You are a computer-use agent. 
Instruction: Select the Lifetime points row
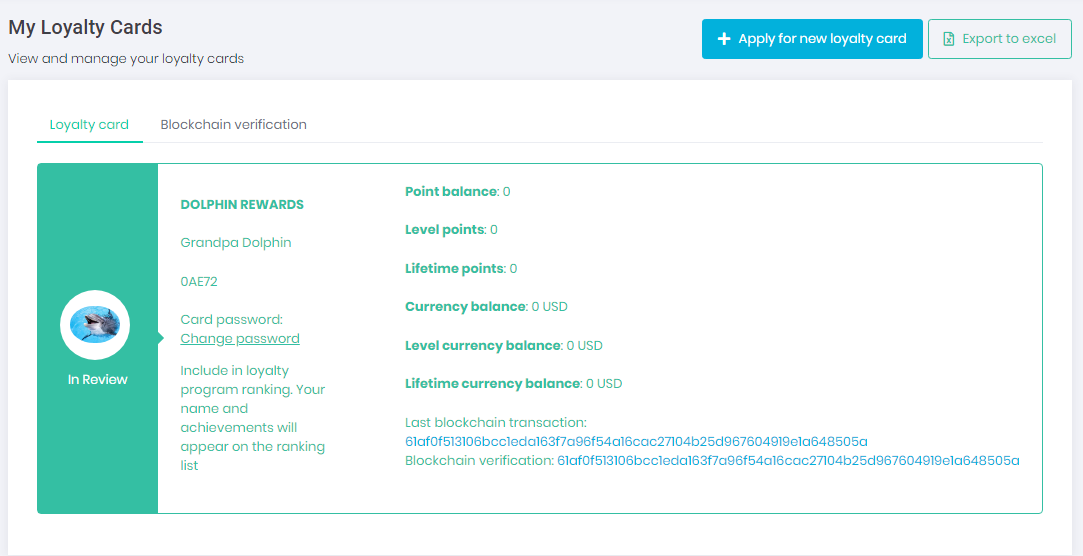coord(461,269)
